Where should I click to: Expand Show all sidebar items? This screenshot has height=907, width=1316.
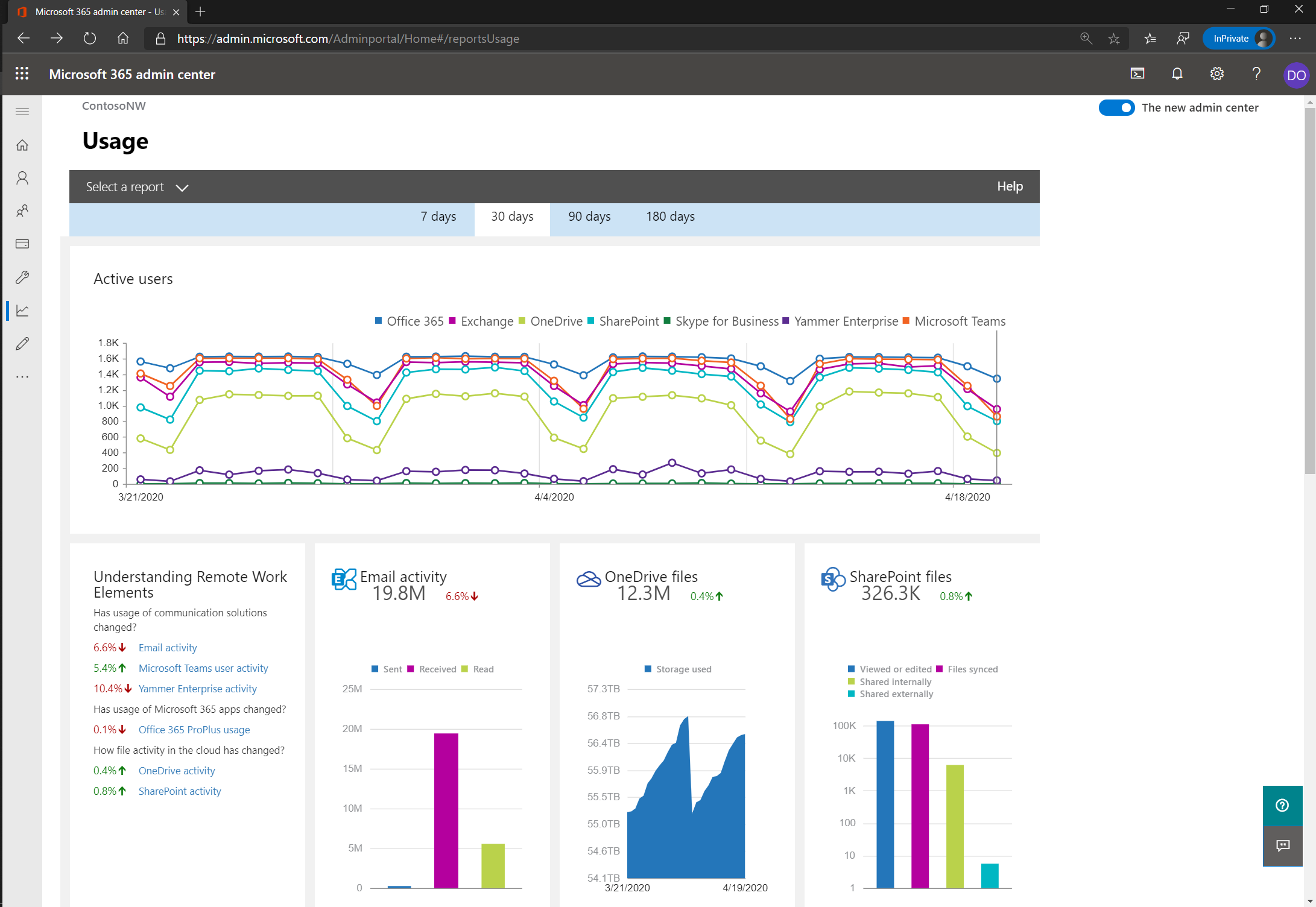(22, 376)
